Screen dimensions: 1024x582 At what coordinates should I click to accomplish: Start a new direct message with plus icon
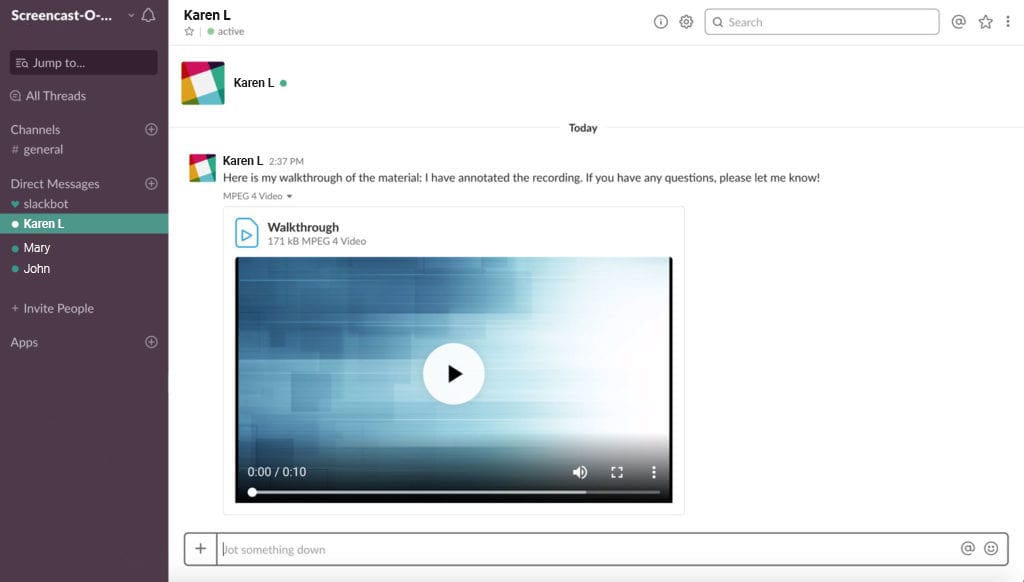pyautogui.click(x=151, y=184)
